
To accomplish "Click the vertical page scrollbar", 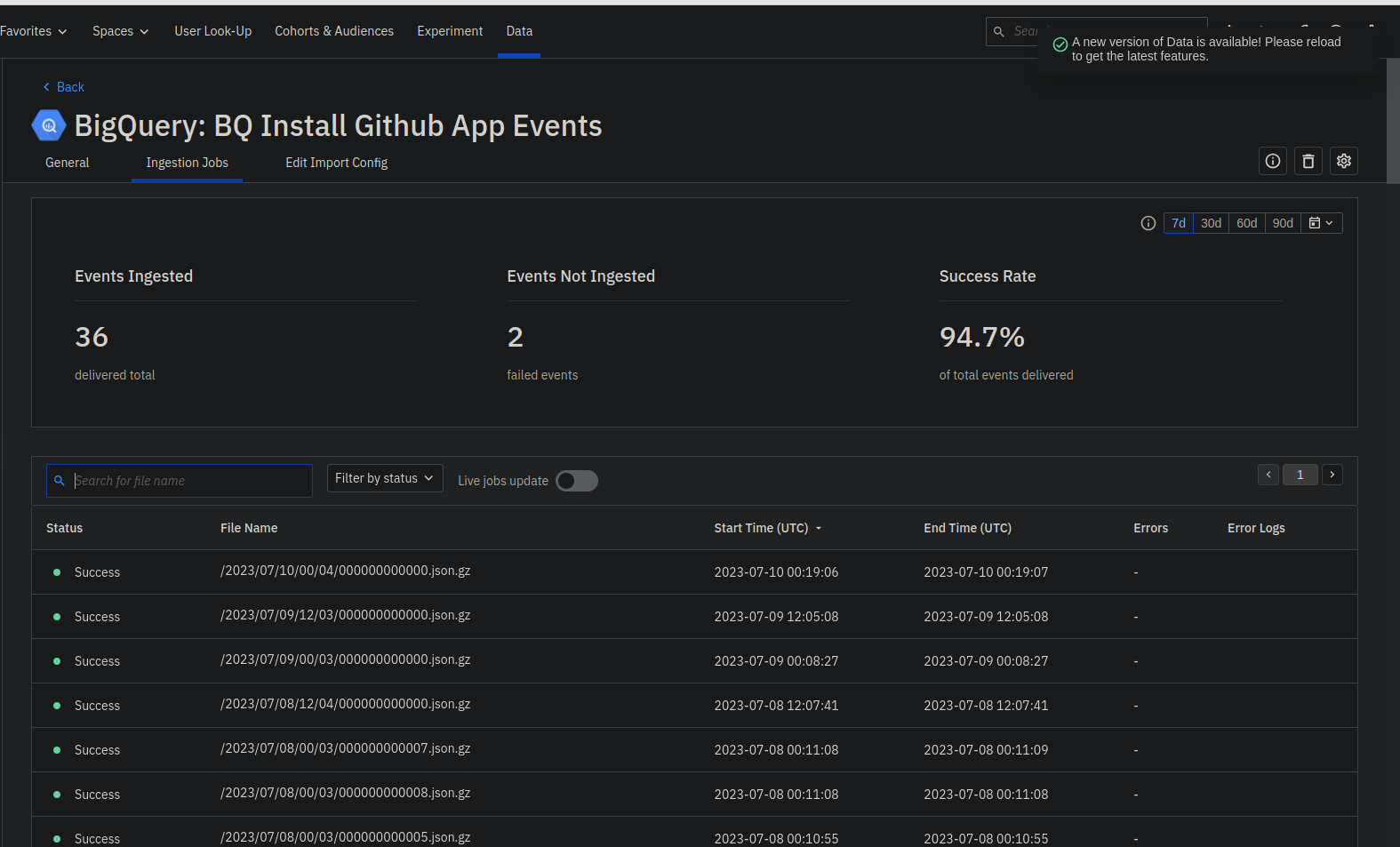I will 1393,121.
